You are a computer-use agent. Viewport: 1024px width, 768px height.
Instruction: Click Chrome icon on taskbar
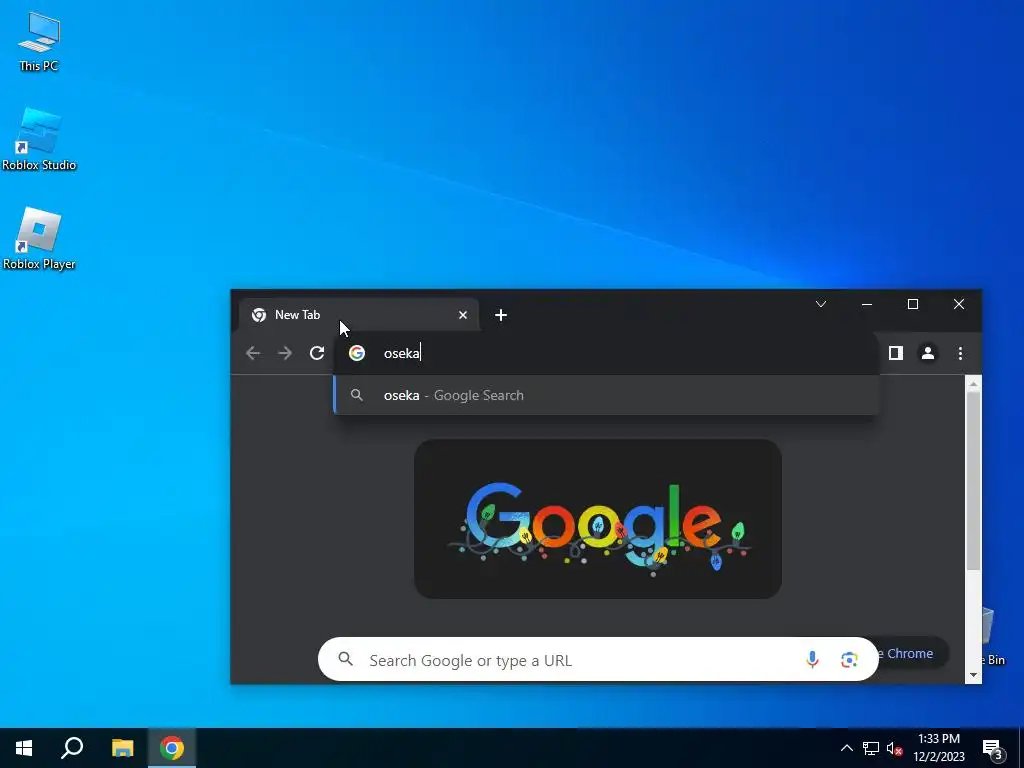172,748
